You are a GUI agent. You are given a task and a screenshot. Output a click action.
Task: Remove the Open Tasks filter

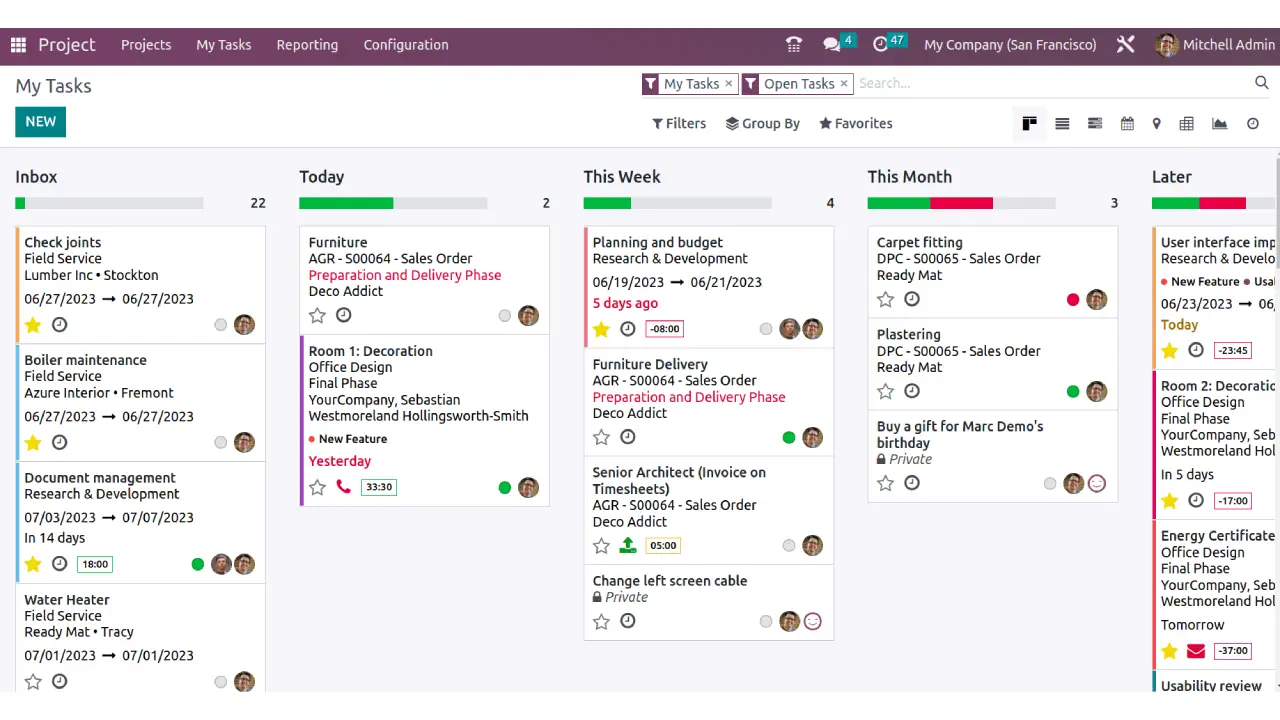[843, 83]
